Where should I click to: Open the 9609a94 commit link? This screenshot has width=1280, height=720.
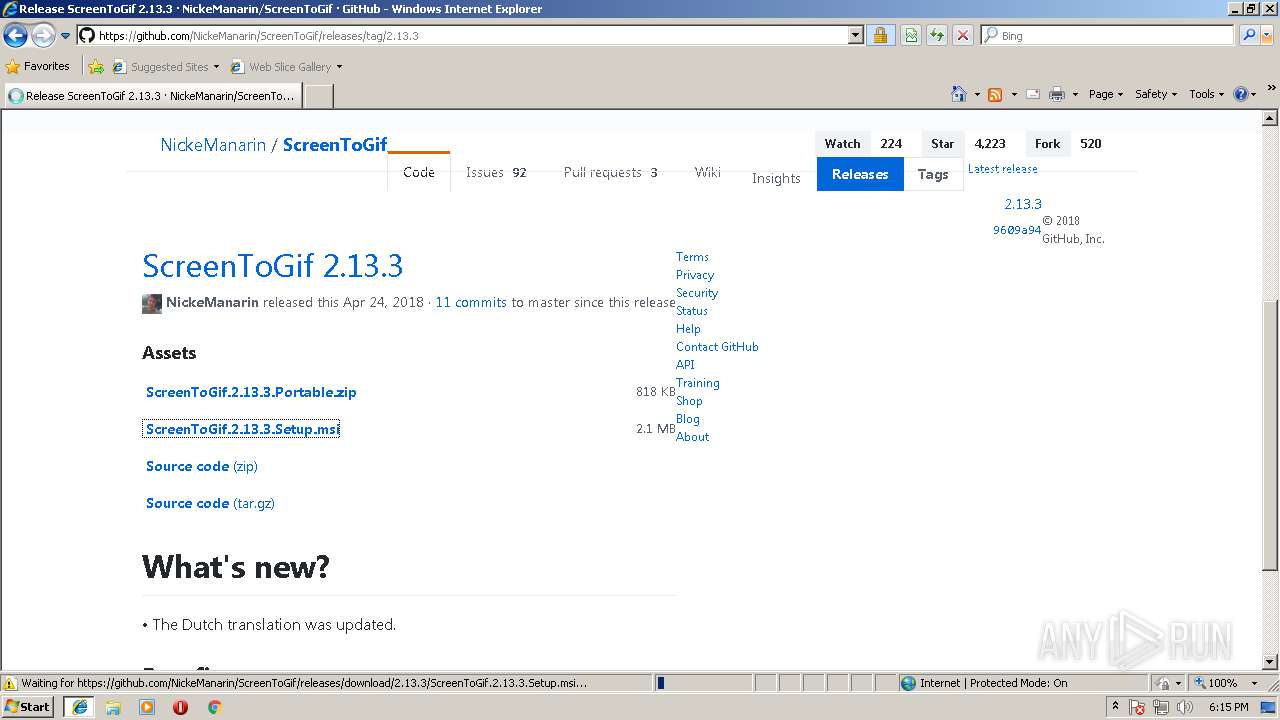click(1017, 230)
